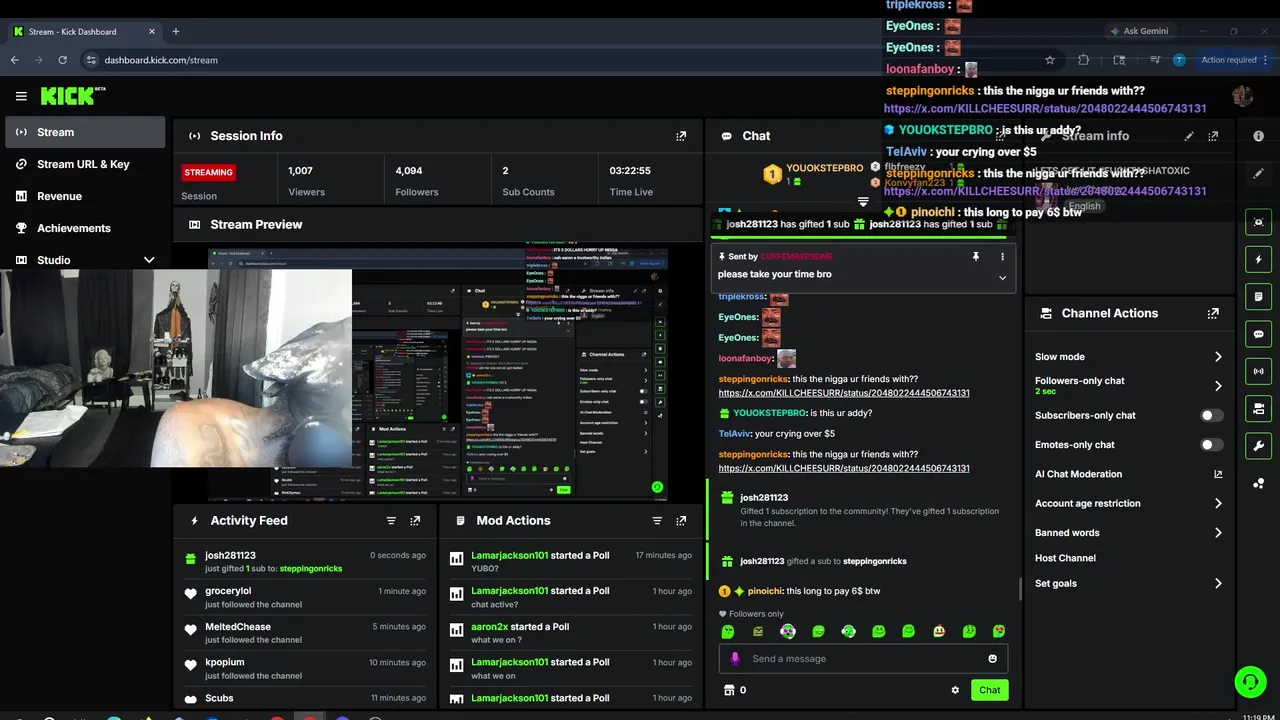Expand the Studio sidebar section
The image size is (1280, 720).
coord(149,260)
